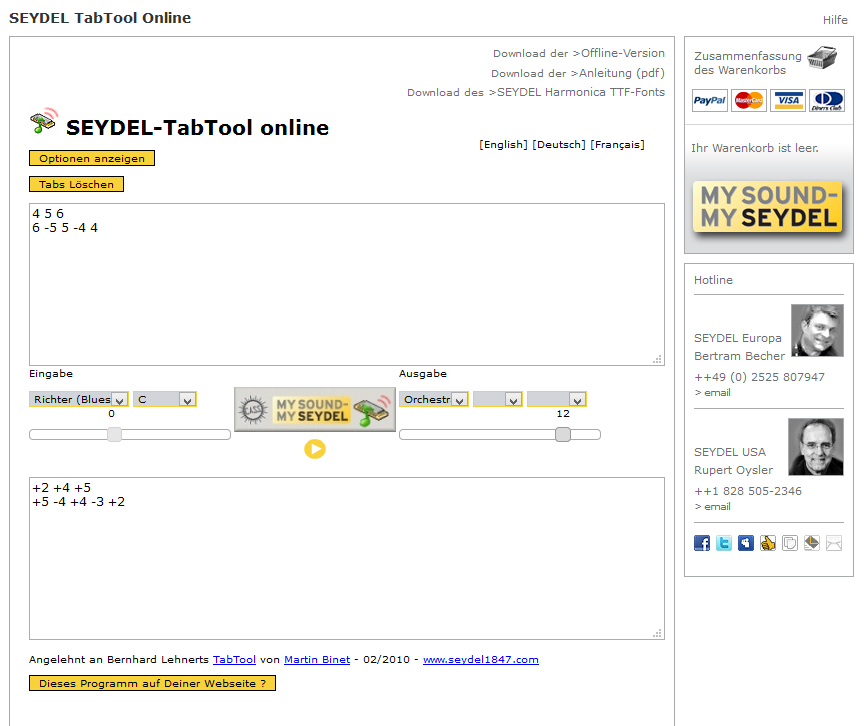Click the shopping basket icon
This screenshot has width=868, height=726.
822,58
